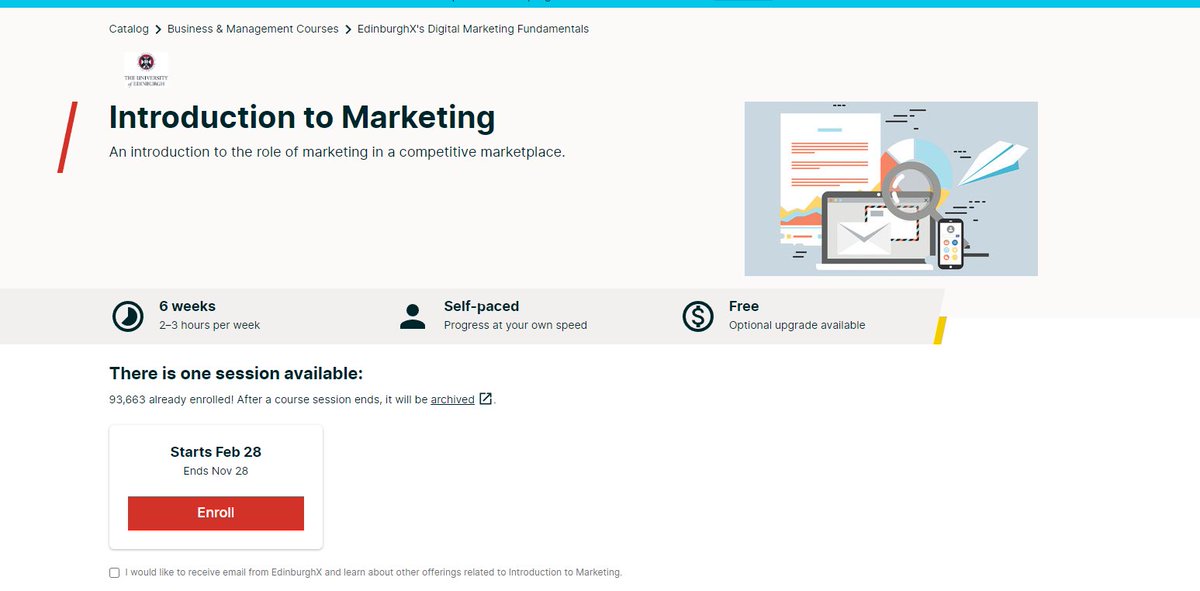This screenshot has height=591, width=1200.
Task: Click the first breadcrumb chevron separator after Catalog
Action: (158, 29)
